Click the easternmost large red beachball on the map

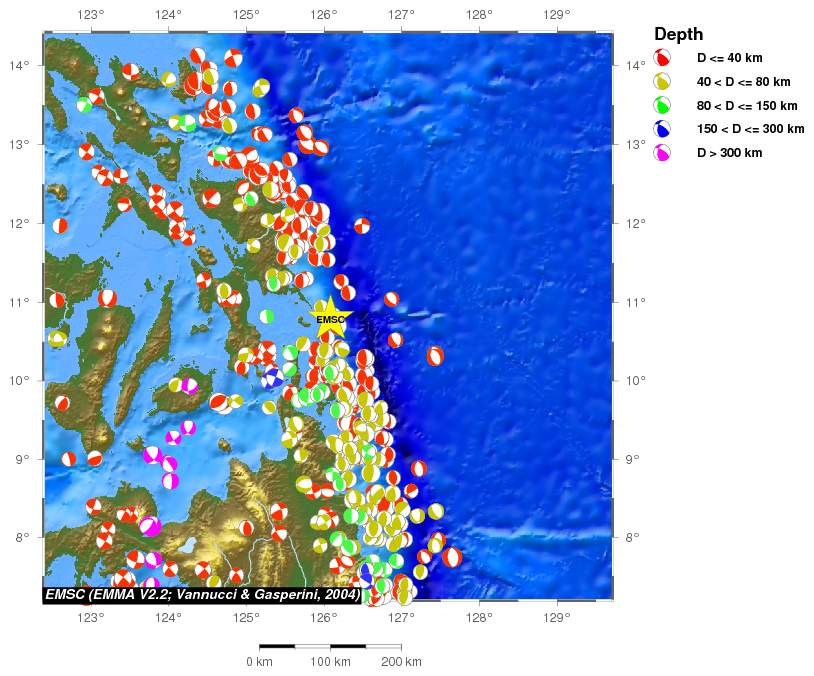452,557
